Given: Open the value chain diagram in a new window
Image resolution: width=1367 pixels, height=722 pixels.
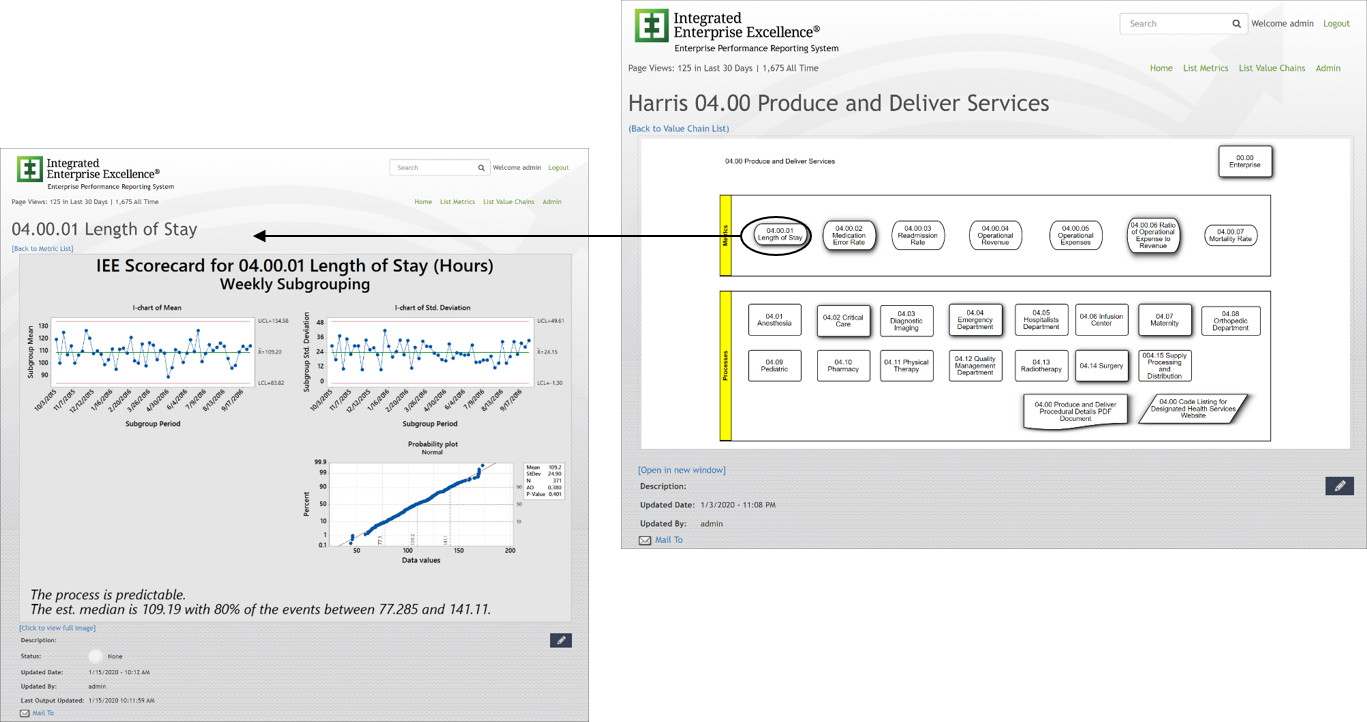Looking at the screenshot, I should click(681, 470).
